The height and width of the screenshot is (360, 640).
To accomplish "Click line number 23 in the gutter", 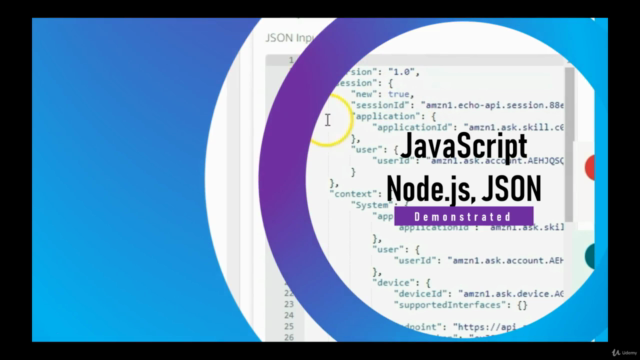I will 289,304.
